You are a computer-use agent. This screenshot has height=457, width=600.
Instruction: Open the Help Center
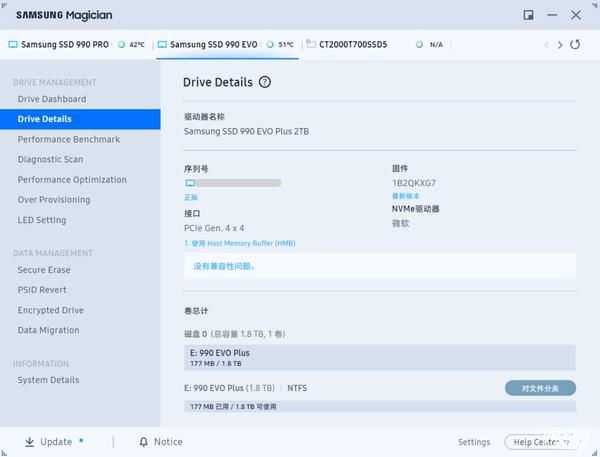[542, 442]
